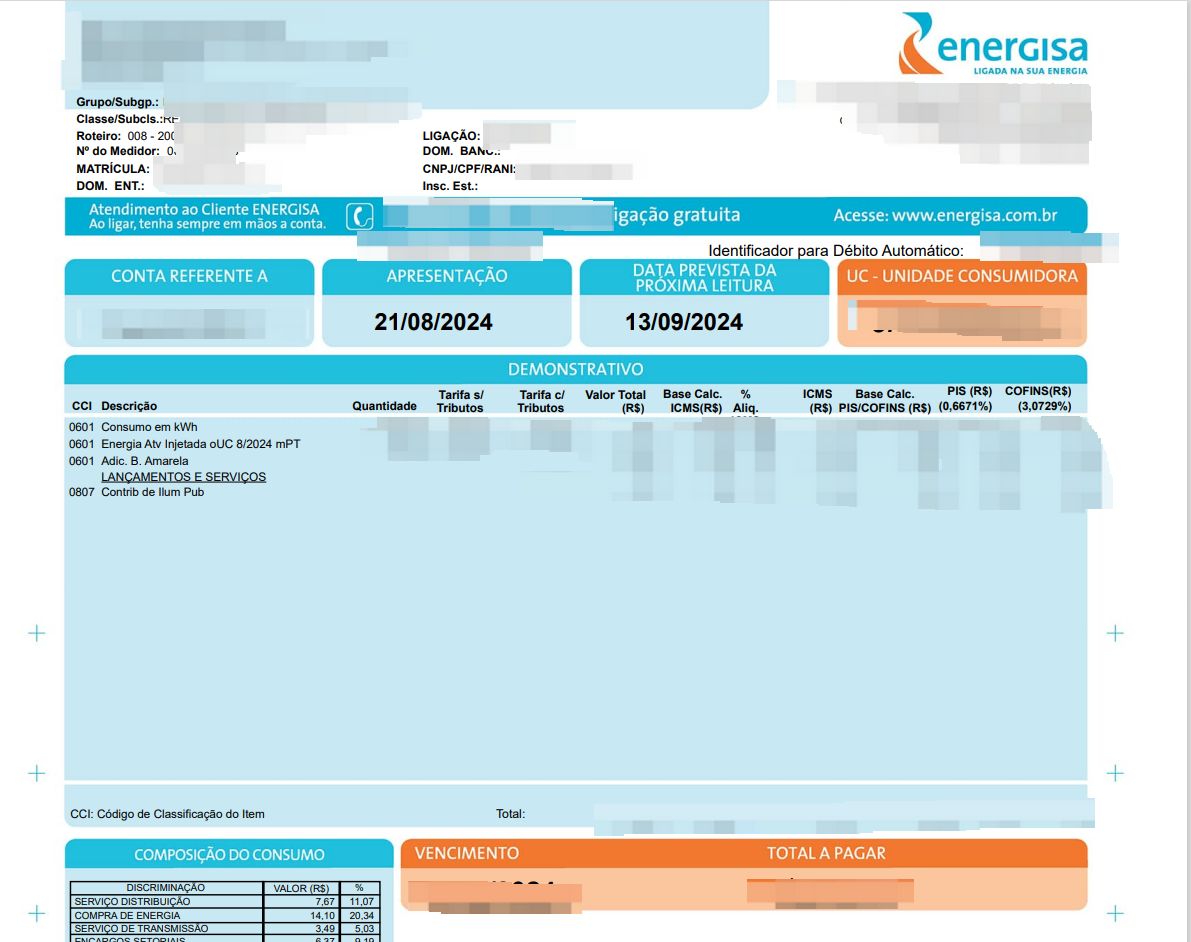This screenshot has height=942, width=1191.
Task: Click 'CCI: Código de Classificação do Item' note
Action: tap(167, 814)
